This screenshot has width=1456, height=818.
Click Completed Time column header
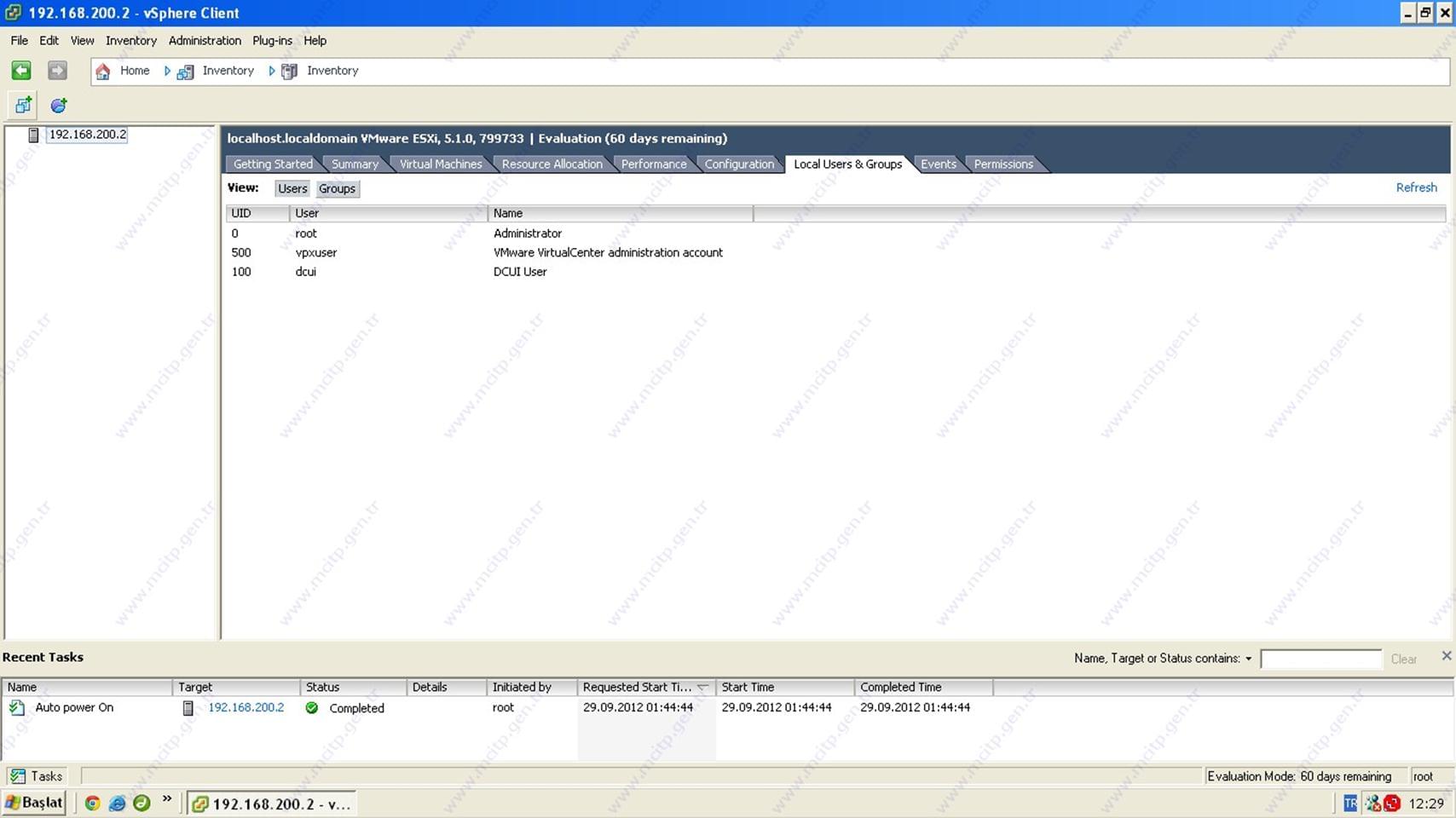(924, 688)
